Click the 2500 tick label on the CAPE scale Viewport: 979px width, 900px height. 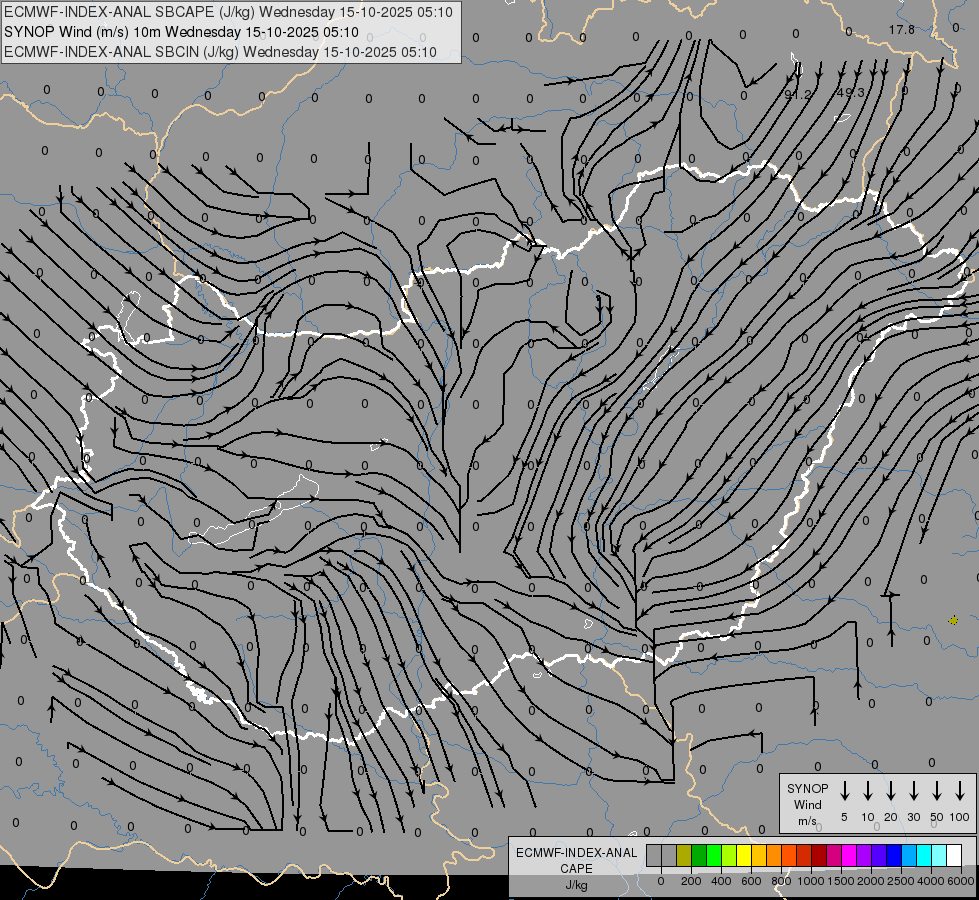pyautogui.click(x=901, y=881)
